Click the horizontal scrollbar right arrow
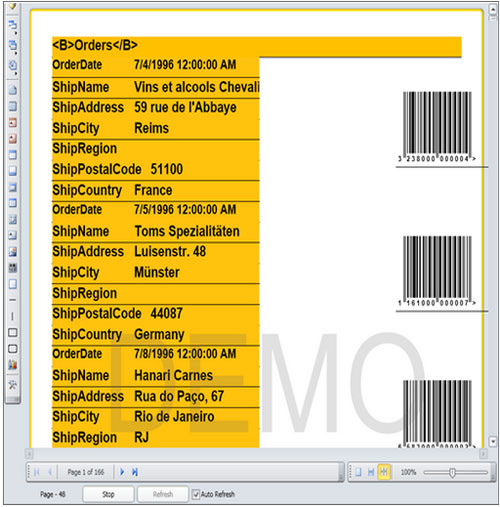The width and height of the screenshot is (500, 507). [483, 454]
